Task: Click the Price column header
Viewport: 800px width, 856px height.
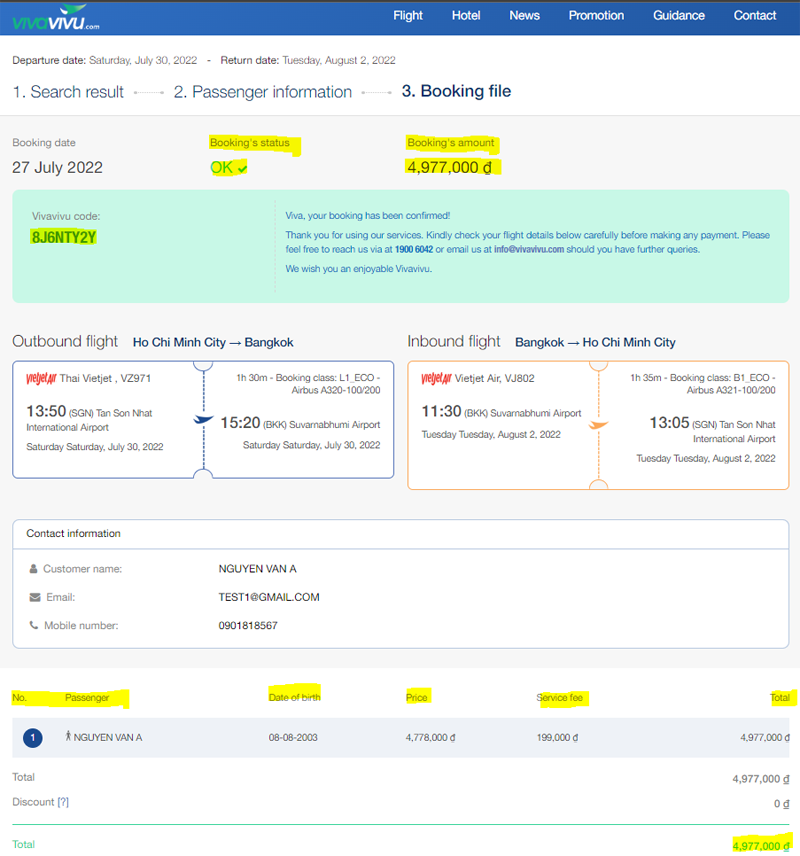Action: point(416,697)
